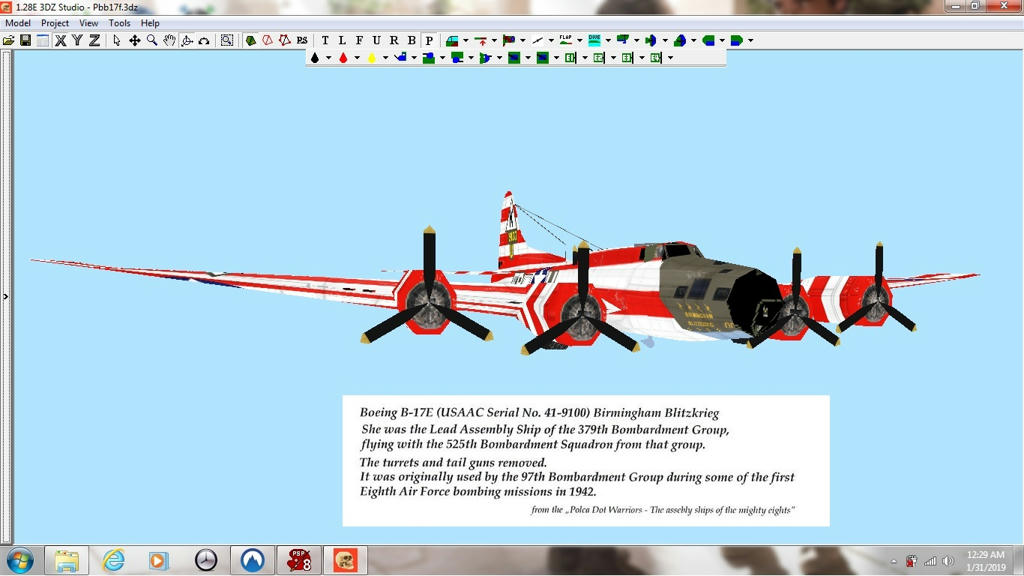This screenshot has height=576, width=1024.
Task: Click the Save floppy disk icon
Action: coord(25,40)
